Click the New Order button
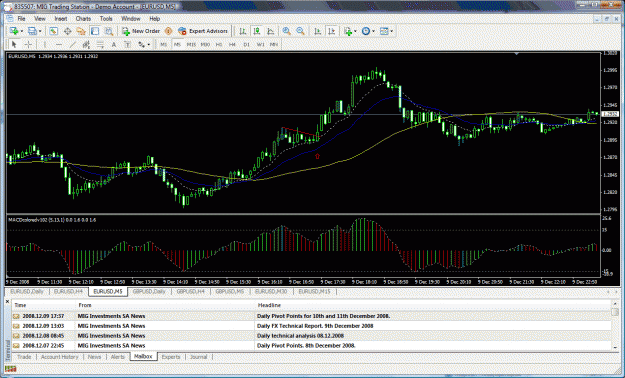Screen dimensions: 625x378 point(141,31)
